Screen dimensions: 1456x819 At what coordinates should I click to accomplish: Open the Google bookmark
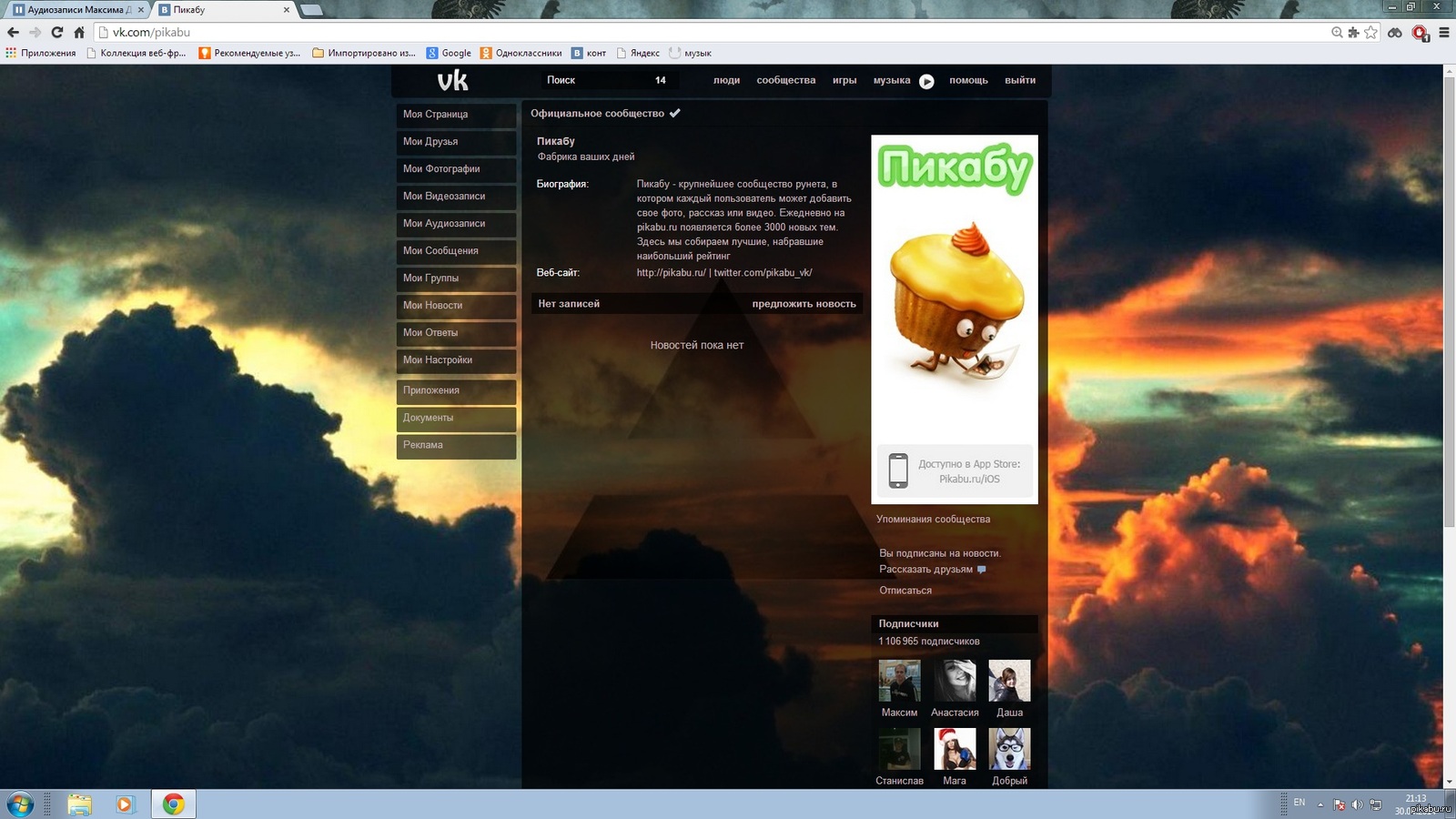click(x=449, y=53)
